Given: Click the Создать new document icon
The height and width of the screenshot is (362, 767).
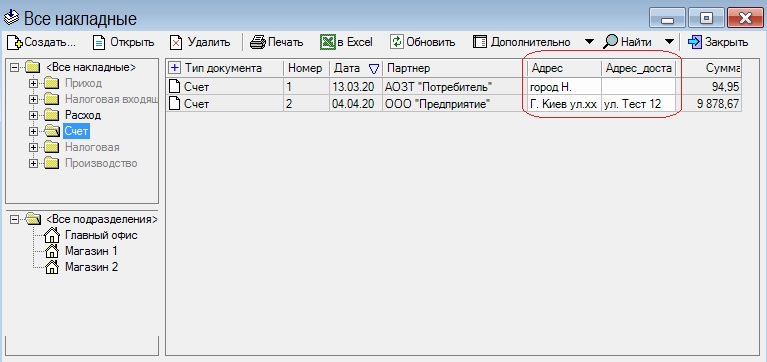Looking at the screenshot, I should (15, 42).
